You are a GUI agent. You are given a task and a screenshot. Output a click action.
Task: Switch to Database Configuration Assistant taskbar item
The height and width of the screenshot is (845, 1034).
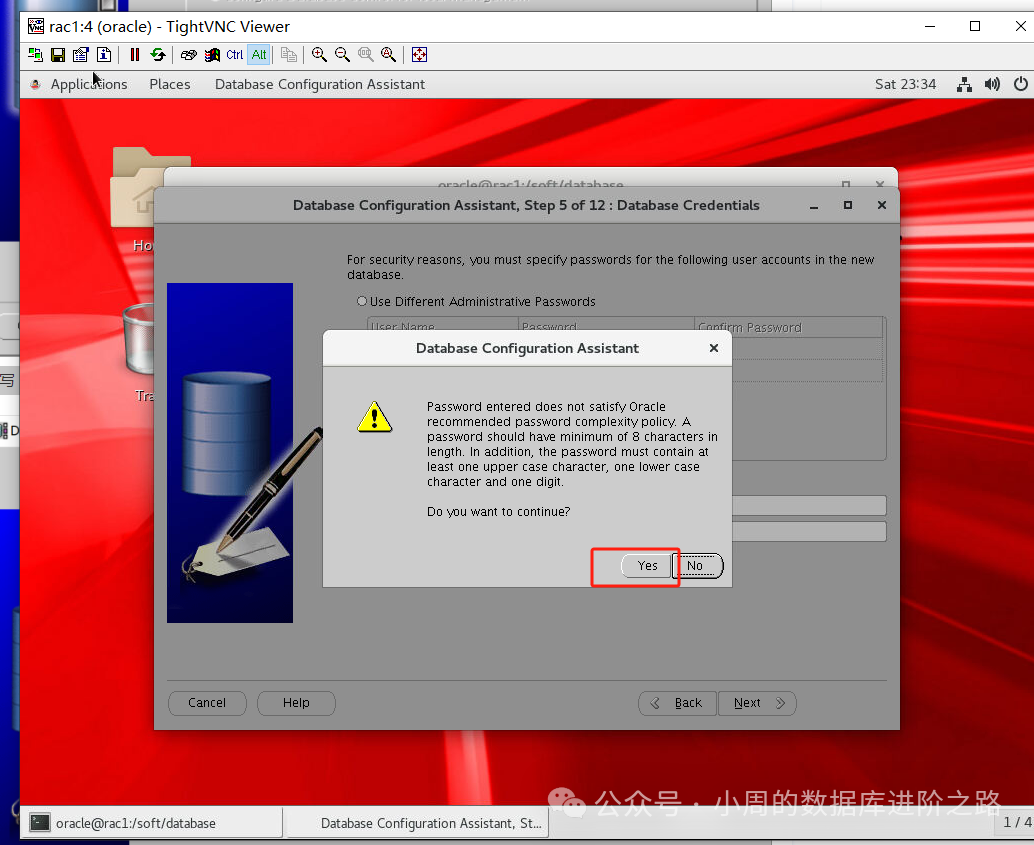(417, 823)
